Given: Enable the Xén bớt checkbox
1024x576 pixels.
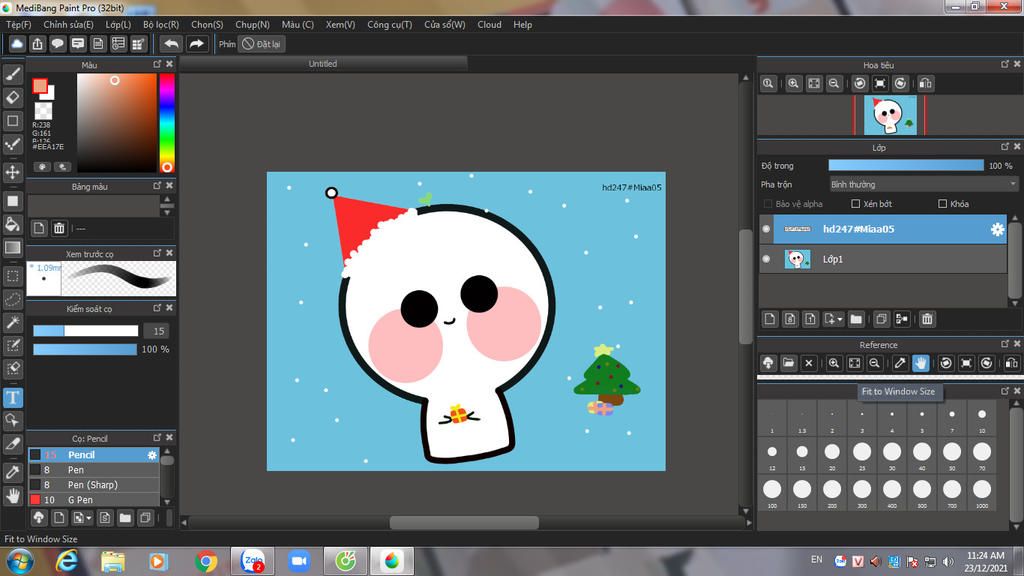Looking at the screenshot, I should point(856,204).
